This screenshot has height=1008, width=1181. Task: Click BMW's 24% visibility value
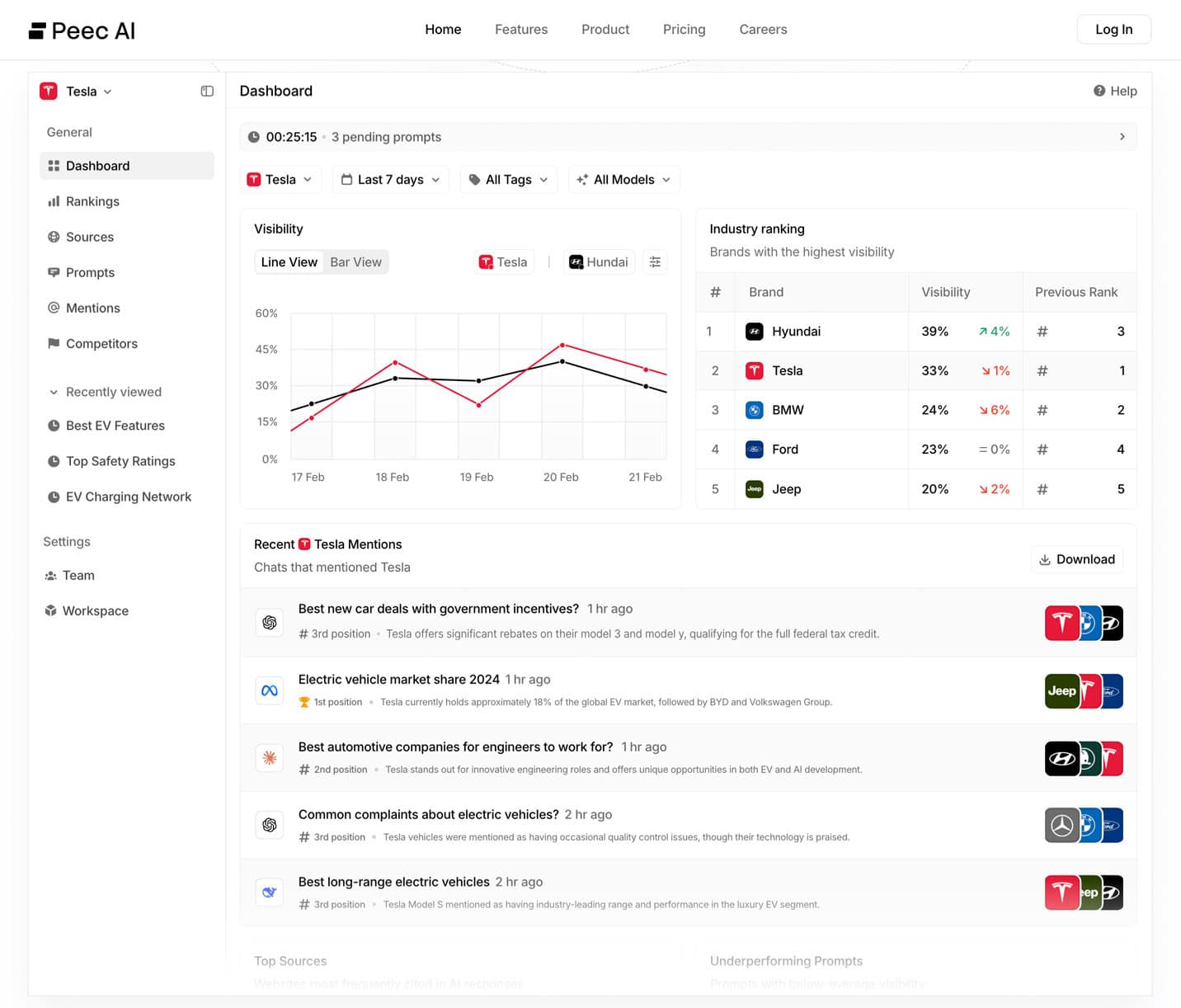[x=934, y=410]
